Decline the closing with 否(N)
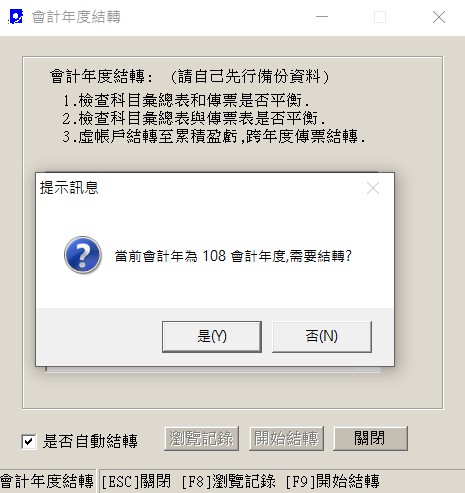This screenshot has height=493, width=465. [322, 336]
